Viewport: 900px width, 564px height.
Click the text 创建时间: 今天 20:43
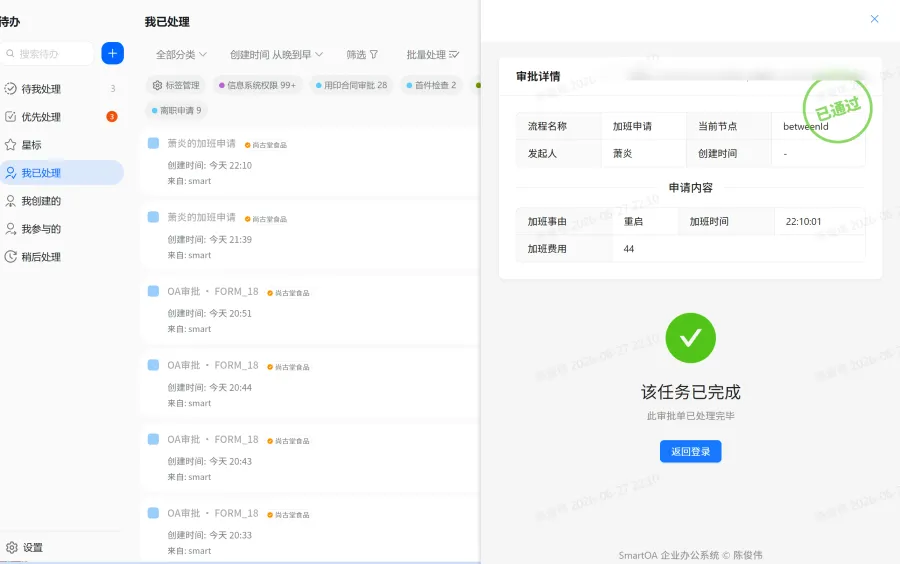click(210, 461)
